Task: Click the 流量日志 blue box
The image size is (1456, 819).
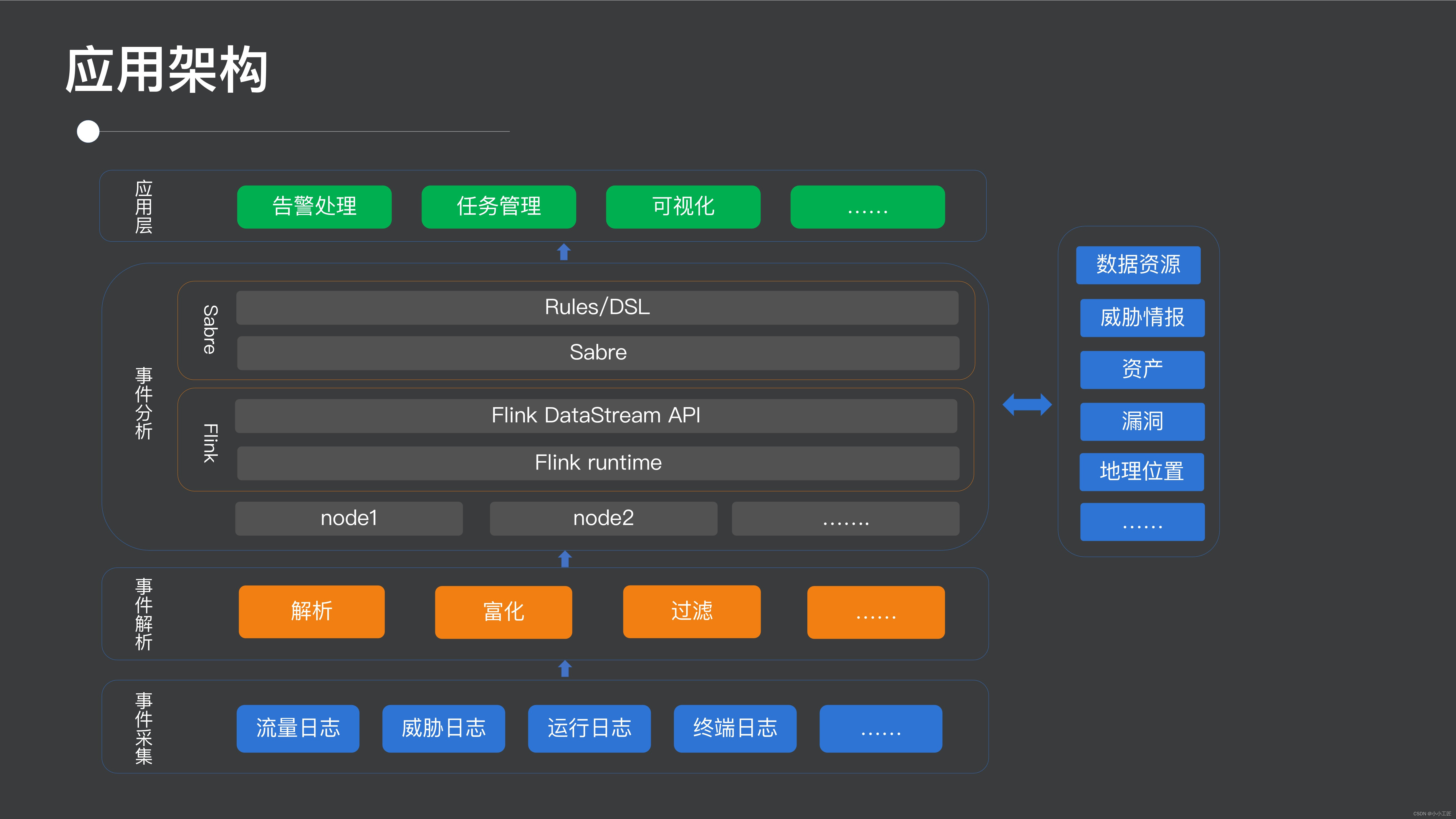Action: pyautogui.click(x=298, y=729)
